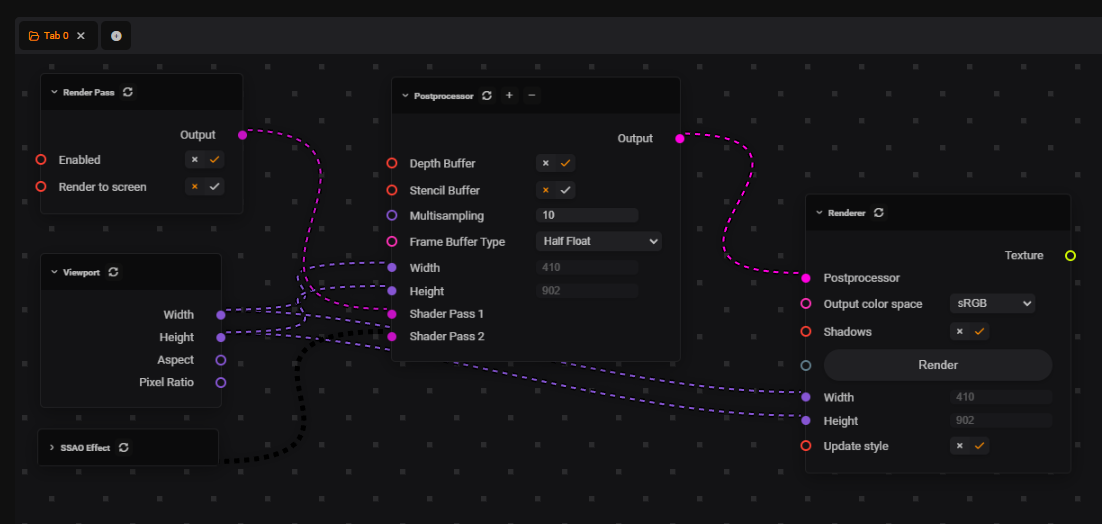Screen dimensions: 1102x524
Task: Select the Depth Buffer input socket
Action: click(392, 164)
